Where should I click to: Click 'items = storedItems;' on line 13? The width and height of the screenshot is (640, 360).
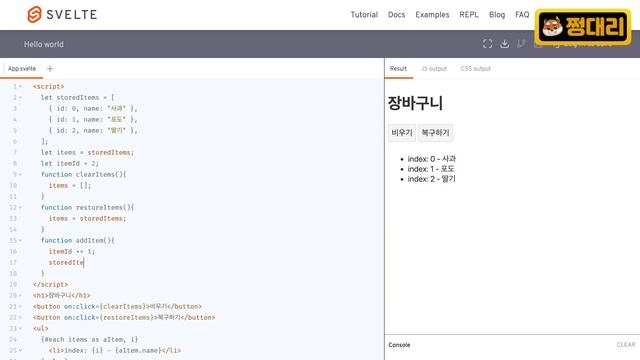[x=87, y=218]
